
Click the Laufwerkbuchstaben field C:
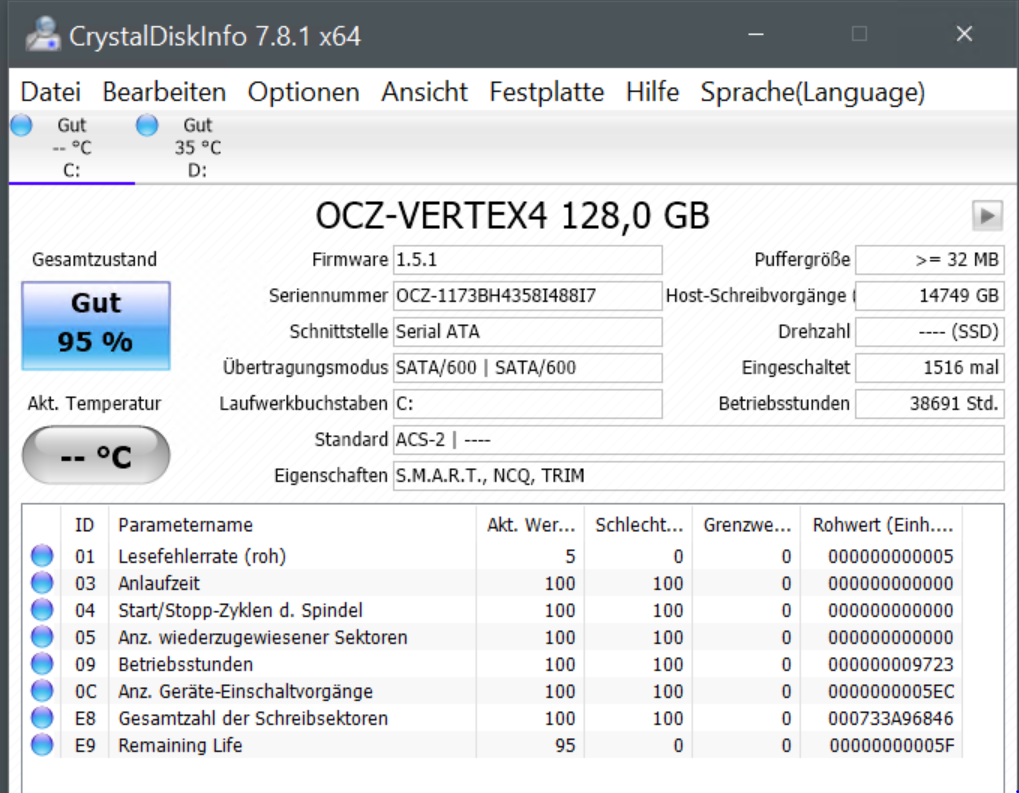[x=527, y=404]
